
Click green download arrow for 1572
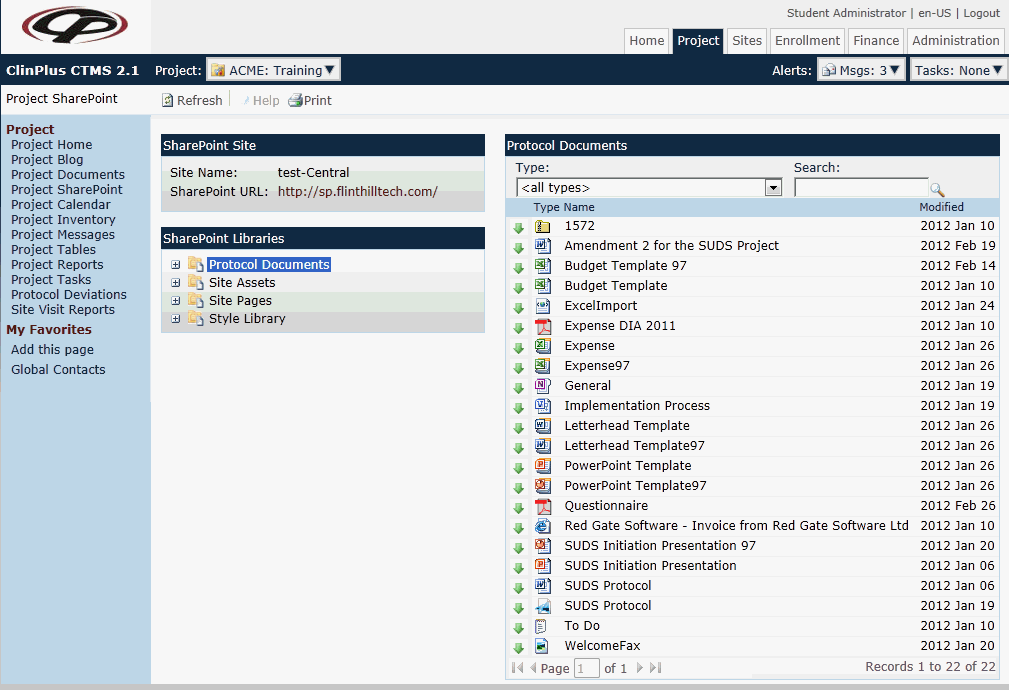[x=518, y=227]
